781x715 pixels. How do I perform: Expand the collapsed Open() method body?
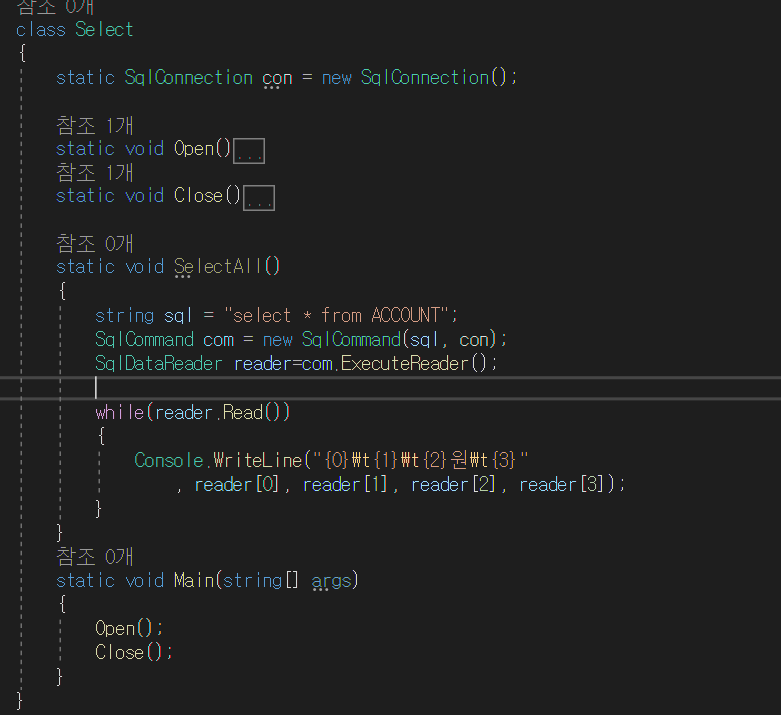pos(249,150)
